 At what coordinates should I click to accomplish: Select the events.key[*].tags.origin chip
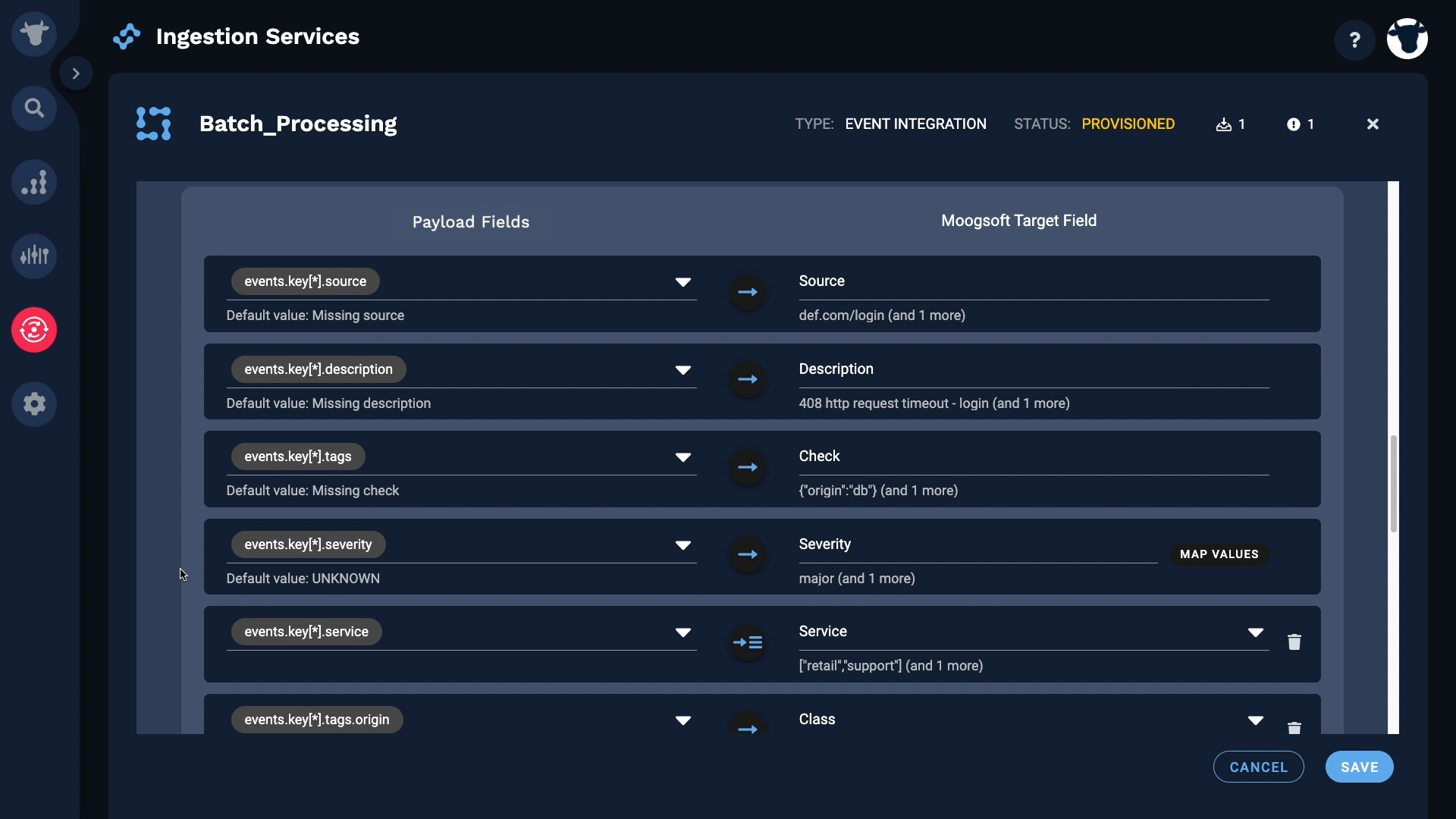coord(317,720)
